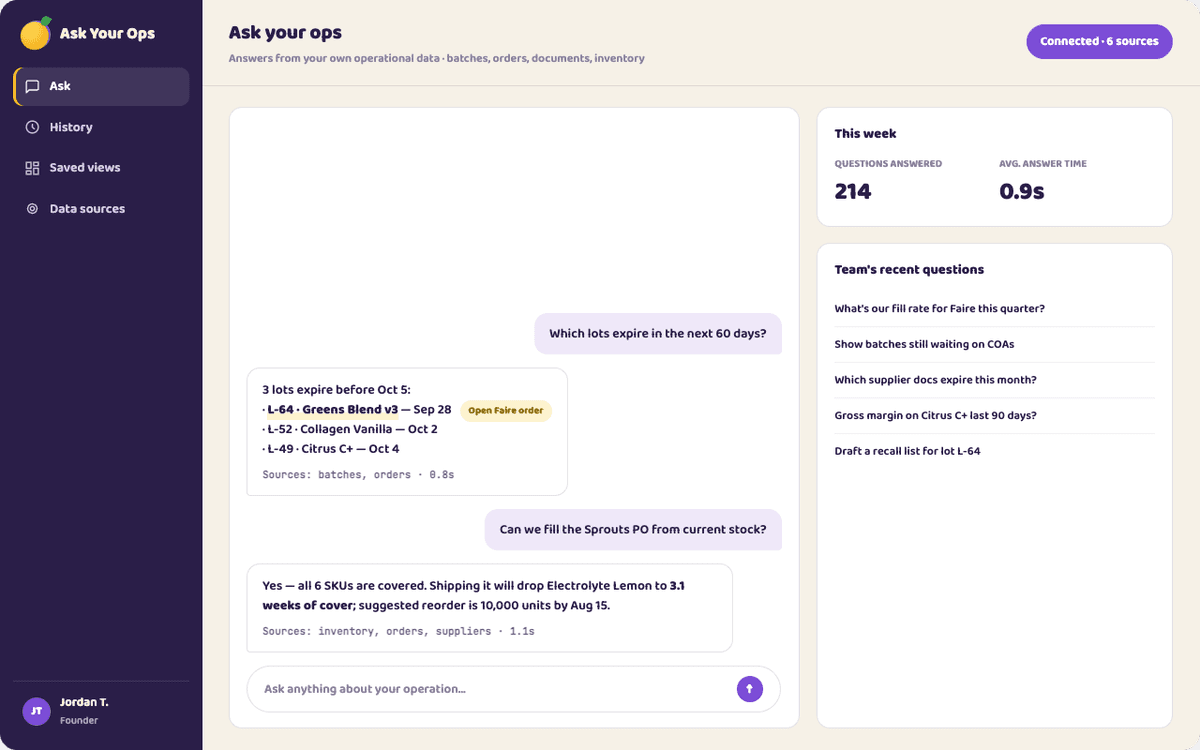Click lot L-64 Greens Blend v3 line

click(x=357, y=409)
